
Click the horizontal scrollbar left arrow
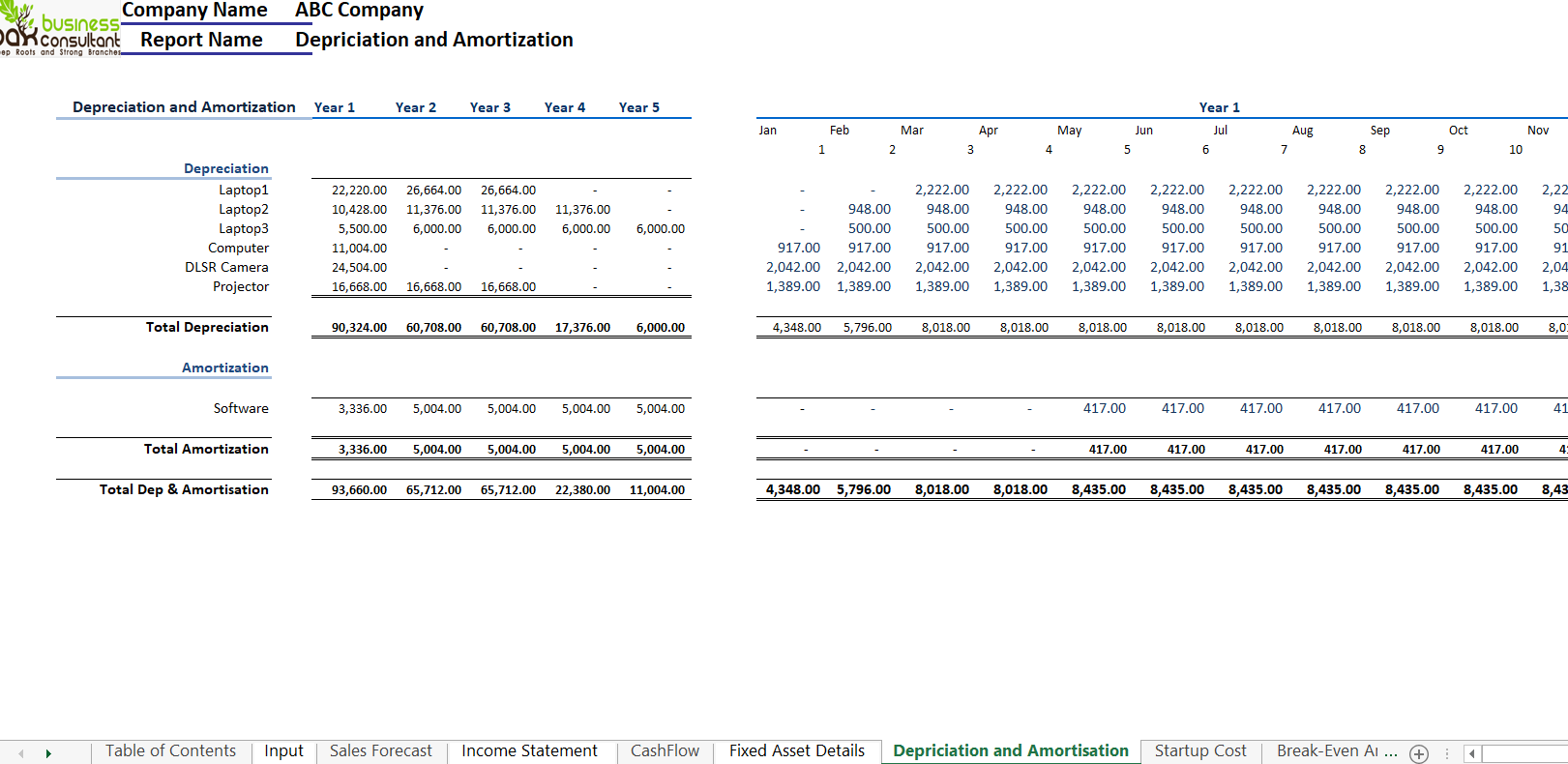tap(1472, 753)
